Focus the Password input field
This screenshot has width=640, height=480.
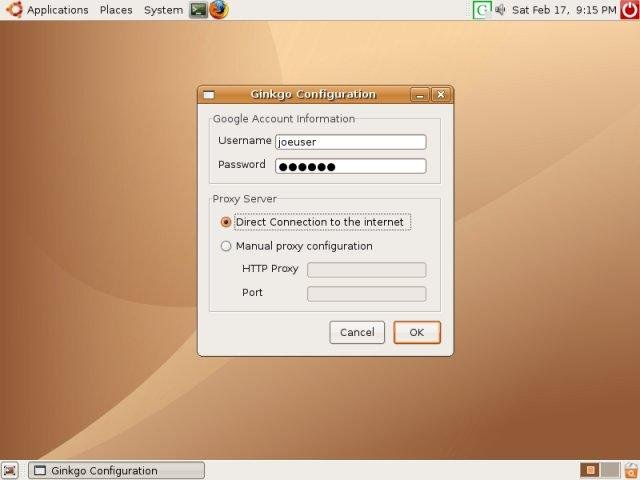[x=351, y=166]
